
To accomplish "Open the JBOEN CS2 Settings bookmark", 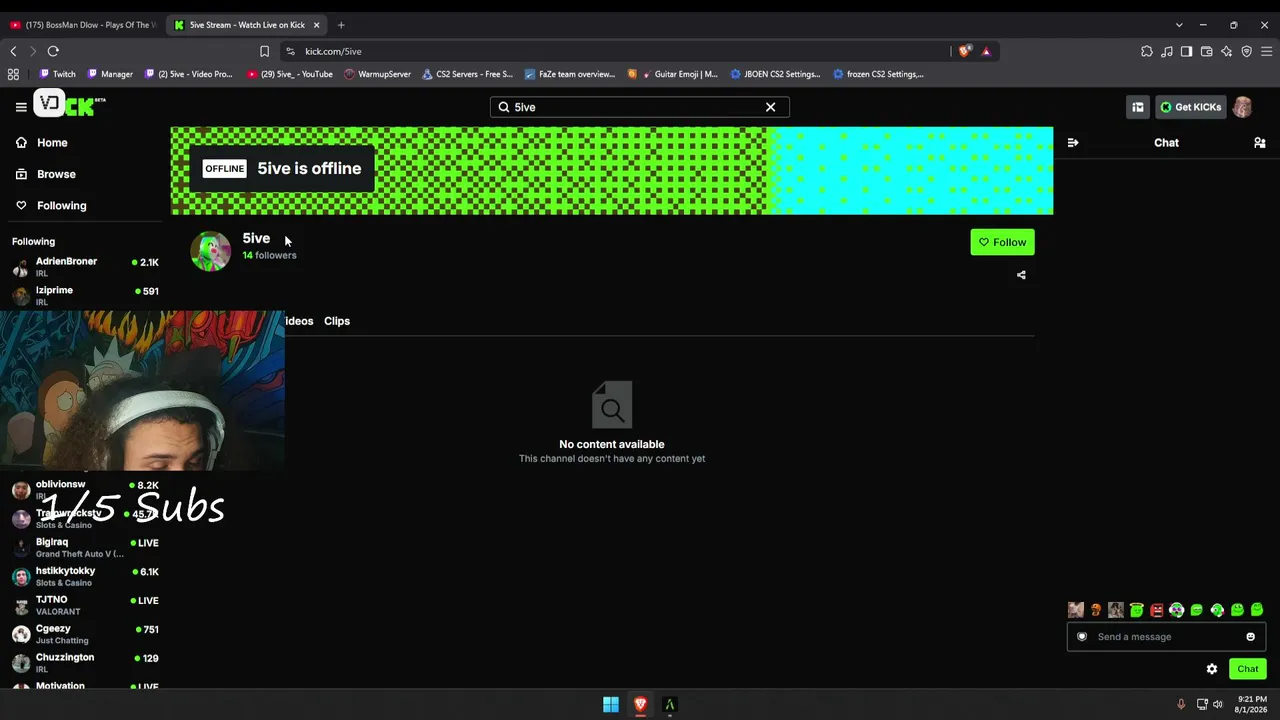I will point(775,74).
